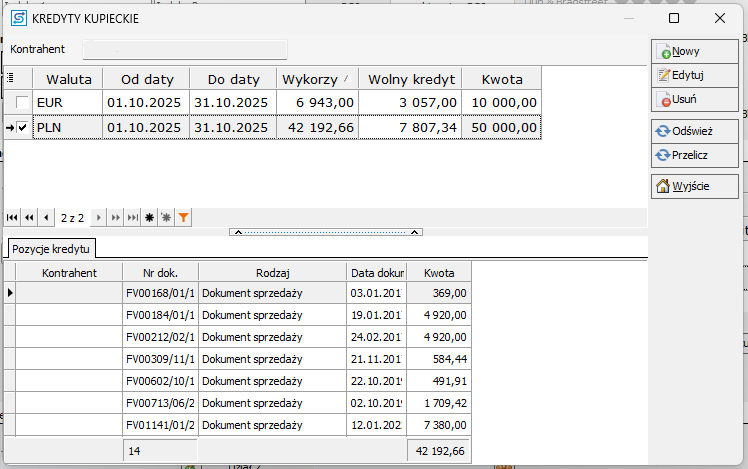Viewport: 748px width, 469px height.
Task: Uncheck the PLN row checkbox
Action: point(22,127)
